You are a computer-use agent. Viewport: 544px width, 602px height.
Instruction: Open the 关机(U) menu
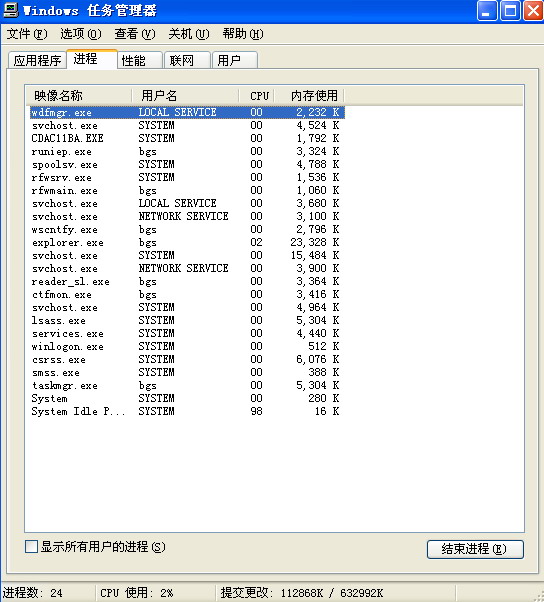coord(189,34)
